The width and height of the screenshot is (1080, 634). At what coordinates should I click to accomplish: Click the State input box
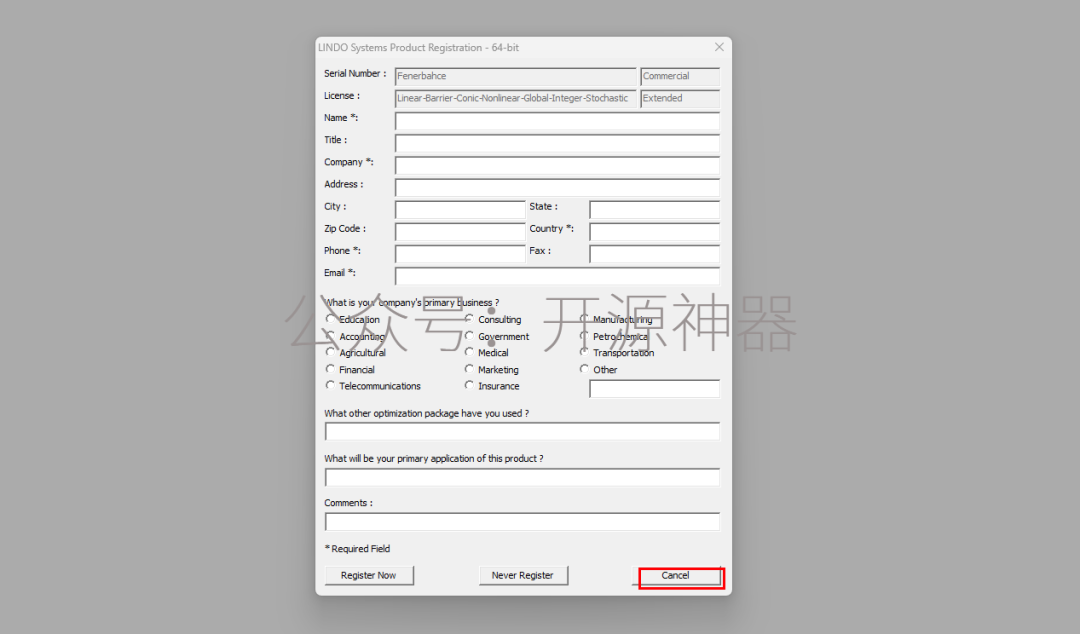654,209
